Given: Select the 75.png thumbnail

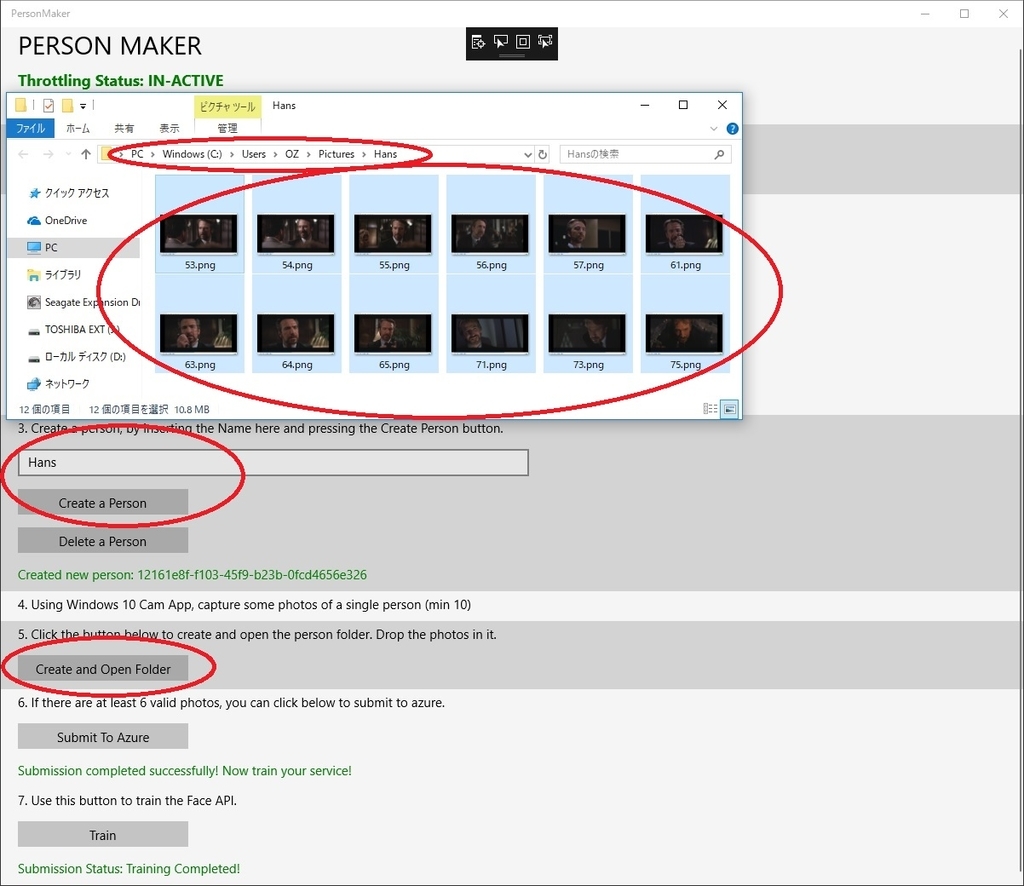Looking at the screenshot, I should pos(685,324).
